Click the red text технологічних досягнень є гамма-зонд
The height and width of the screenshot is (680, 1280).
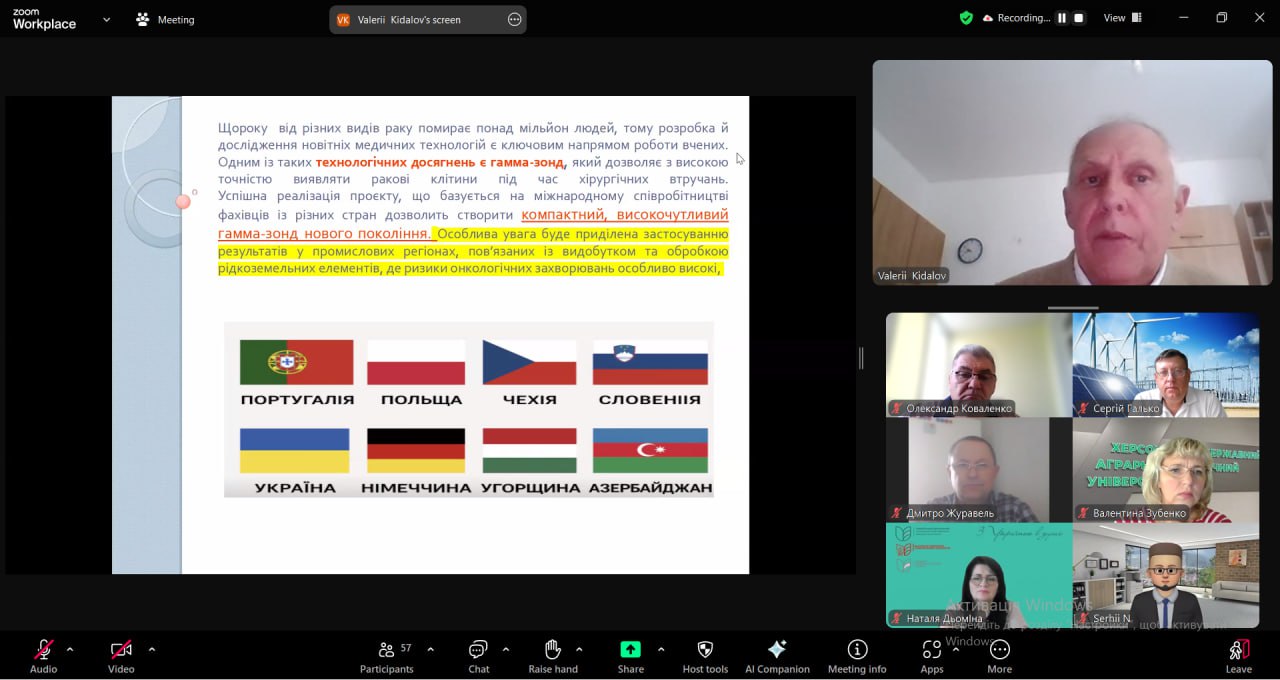(x=441, y=162)
